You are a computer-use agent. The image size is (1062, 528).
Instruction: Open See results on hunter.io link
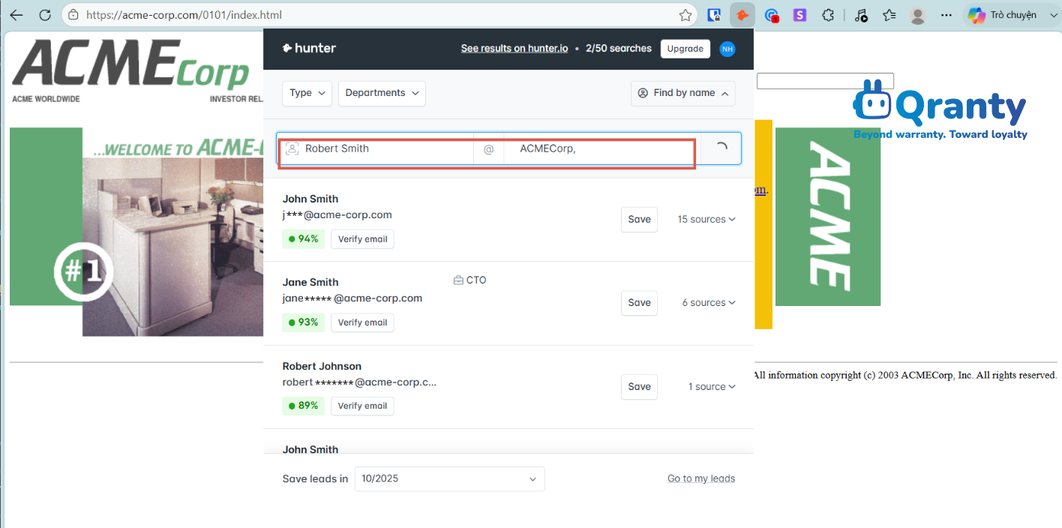pyautogui.click(x=514, y=49)
